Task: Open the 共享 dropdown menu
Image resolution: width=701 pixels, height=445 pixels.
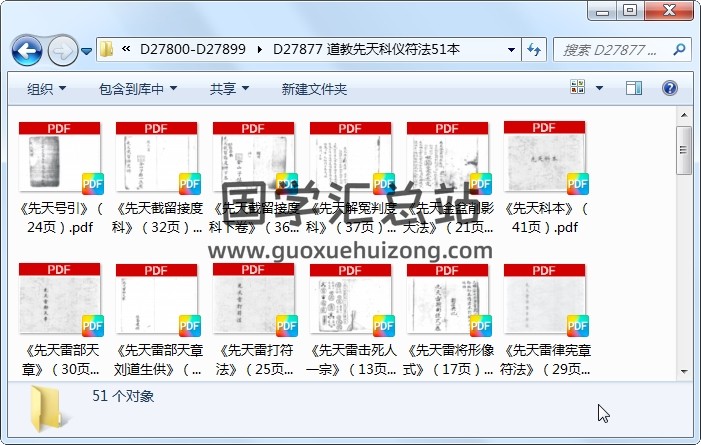Action: pos(229,89)
